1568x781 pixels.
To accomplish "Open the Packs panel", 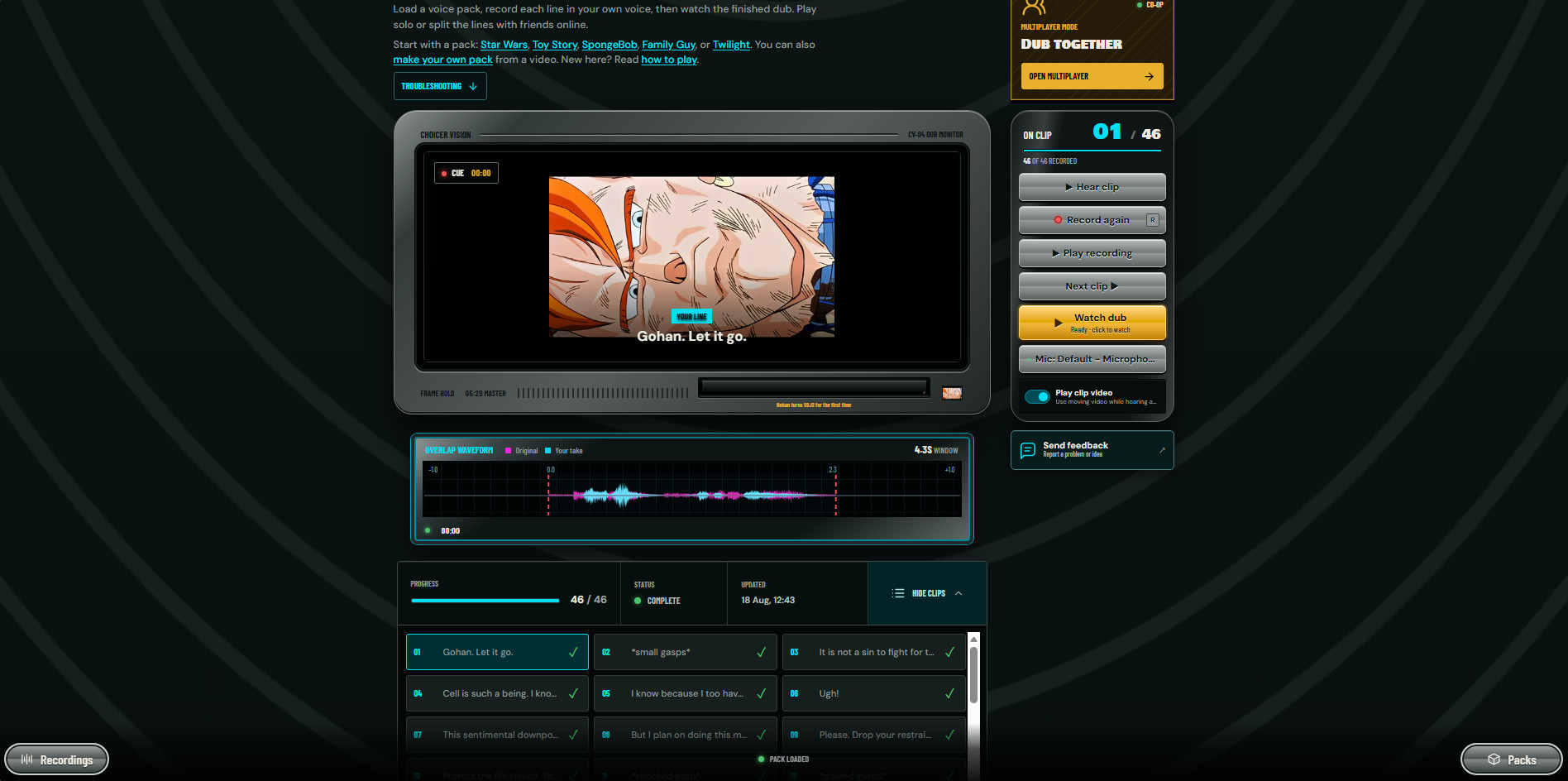I will pos(1511,759).
